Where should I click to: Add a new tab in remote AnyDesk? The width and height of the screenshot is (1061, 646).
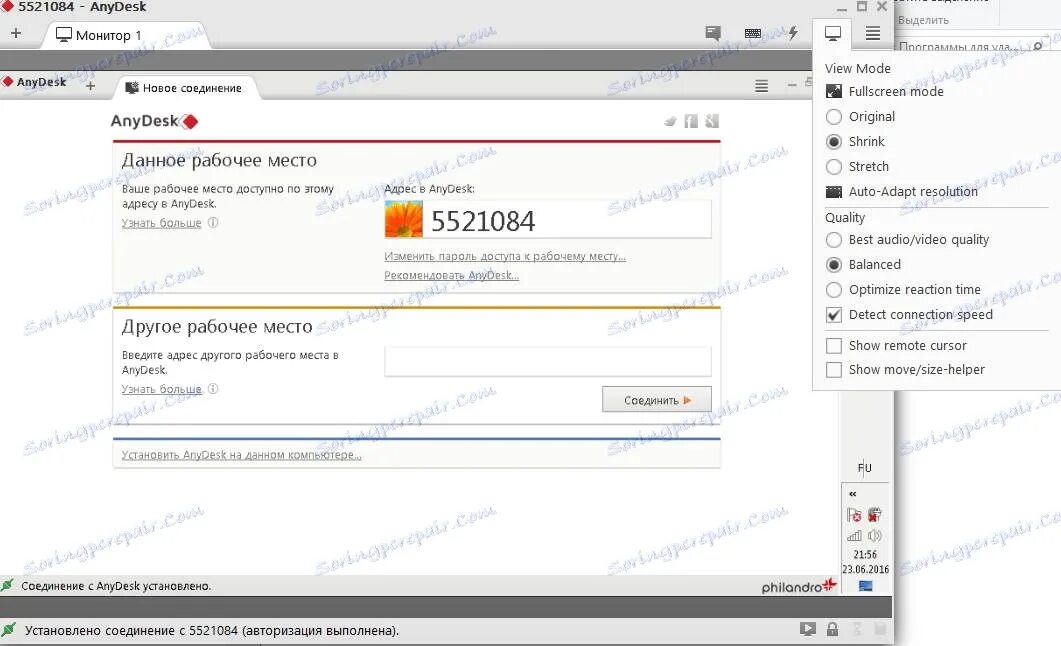coord(91,86)
